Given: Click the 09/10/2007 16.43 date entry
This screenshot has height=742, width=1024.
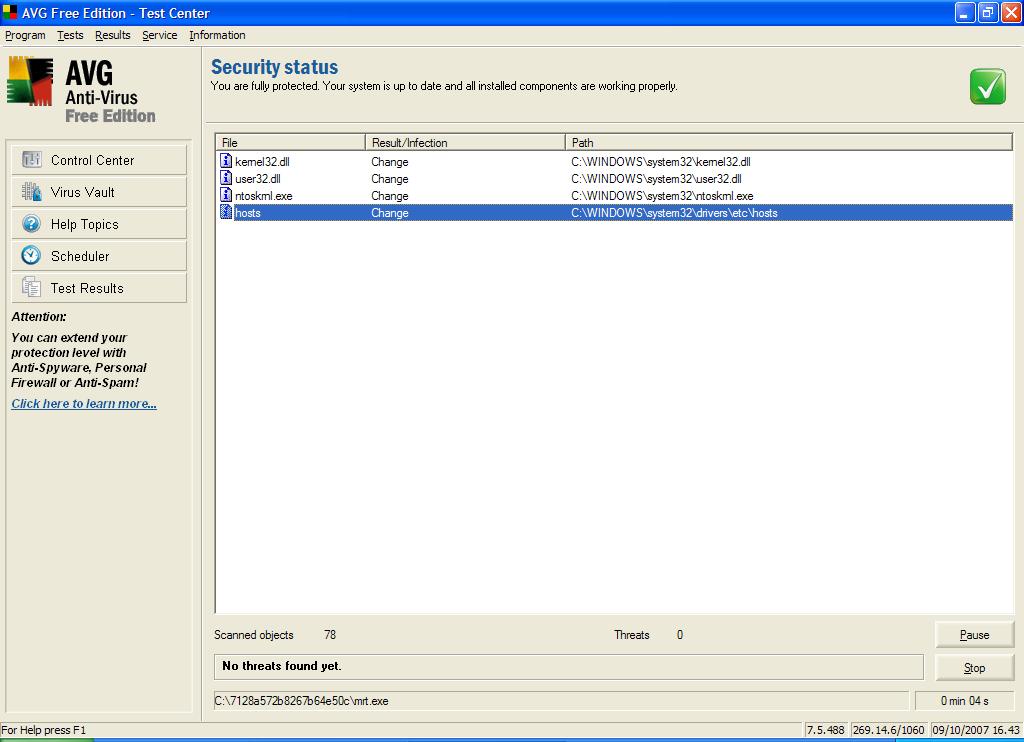Looking at the screenshot, I should point(976,730).
